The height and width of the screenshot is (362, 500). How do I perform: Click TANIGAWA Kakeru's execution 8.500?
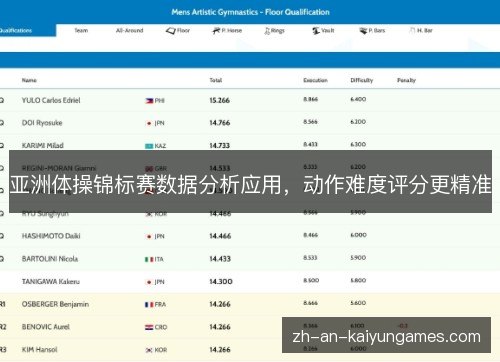311,280
